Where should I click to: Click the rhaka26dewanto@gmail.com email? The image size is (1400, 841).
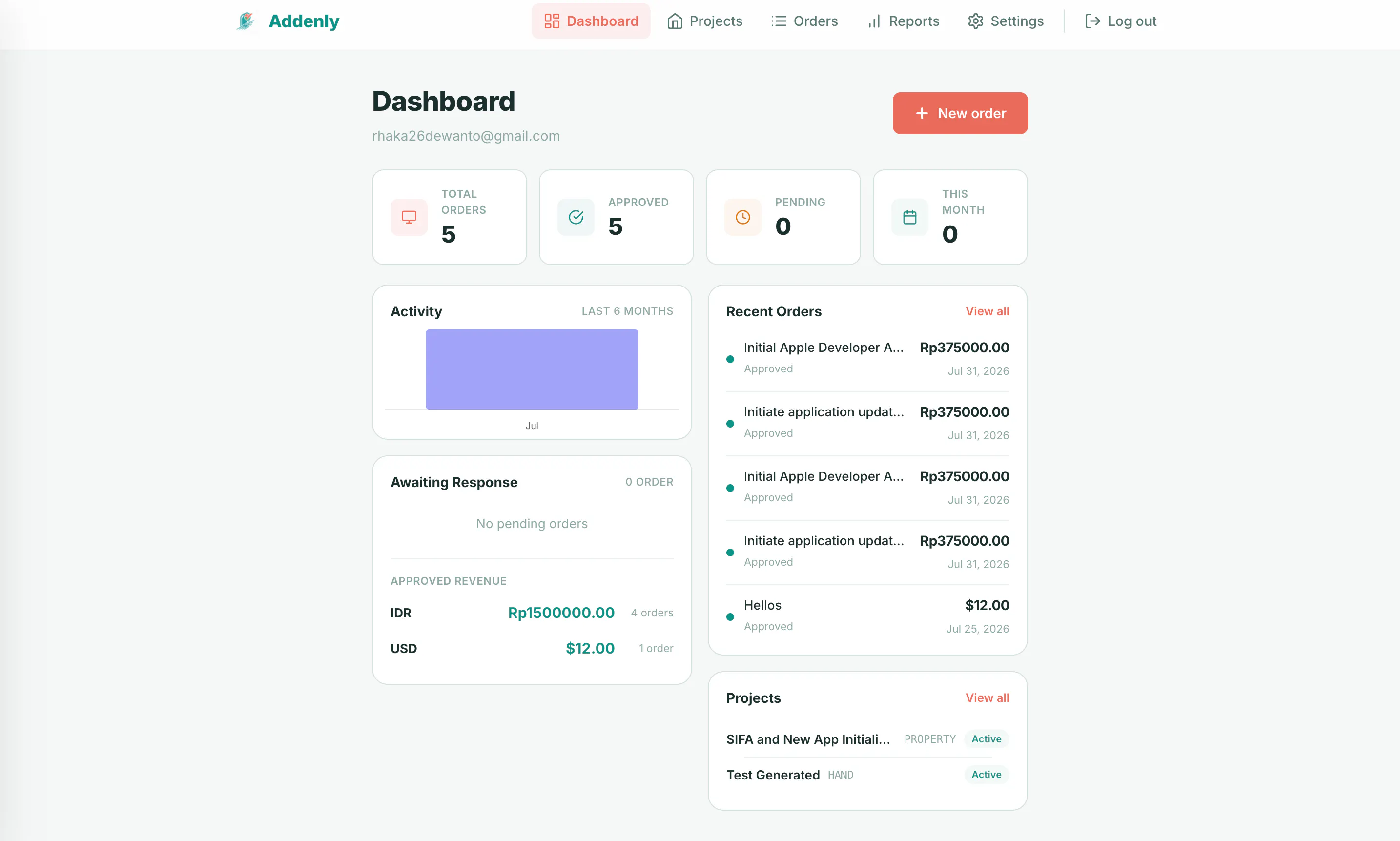466,136
